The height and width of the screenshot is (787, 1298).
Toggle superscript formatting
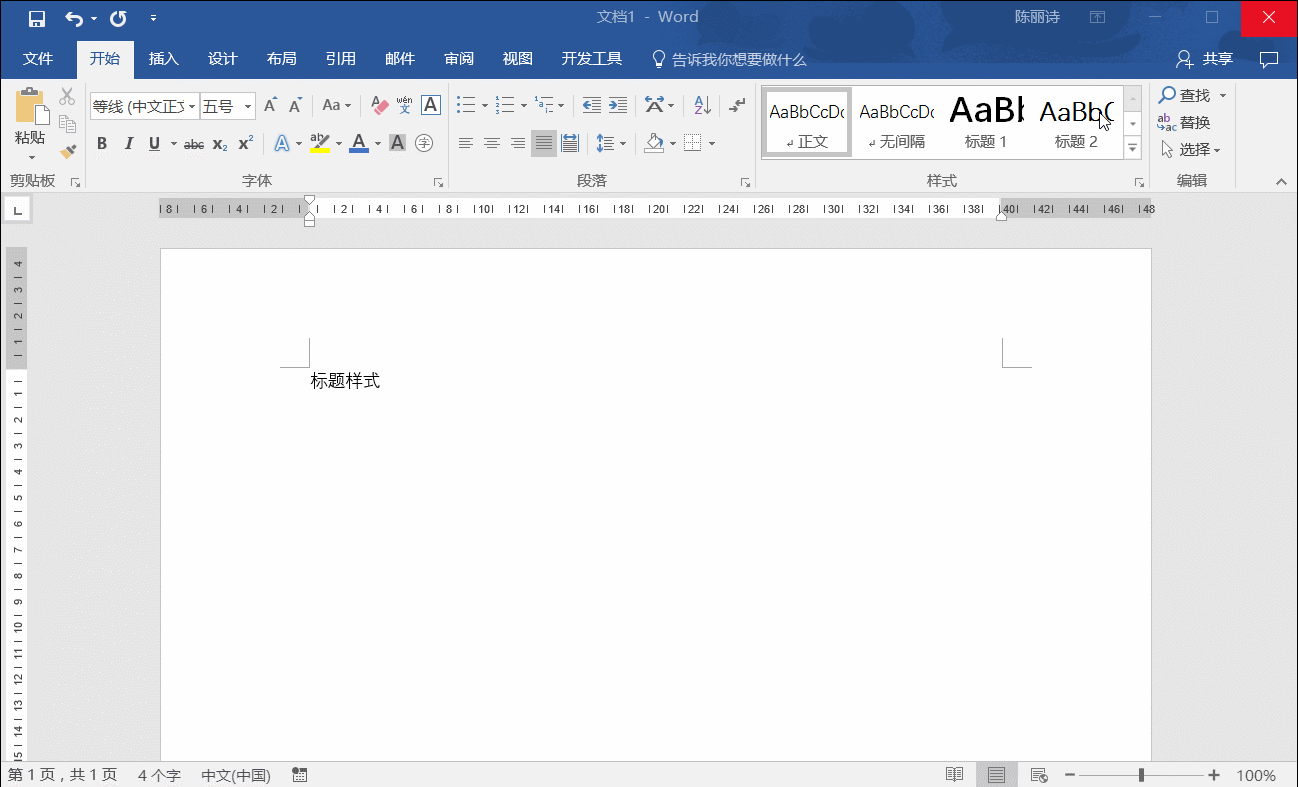(246, 144)
